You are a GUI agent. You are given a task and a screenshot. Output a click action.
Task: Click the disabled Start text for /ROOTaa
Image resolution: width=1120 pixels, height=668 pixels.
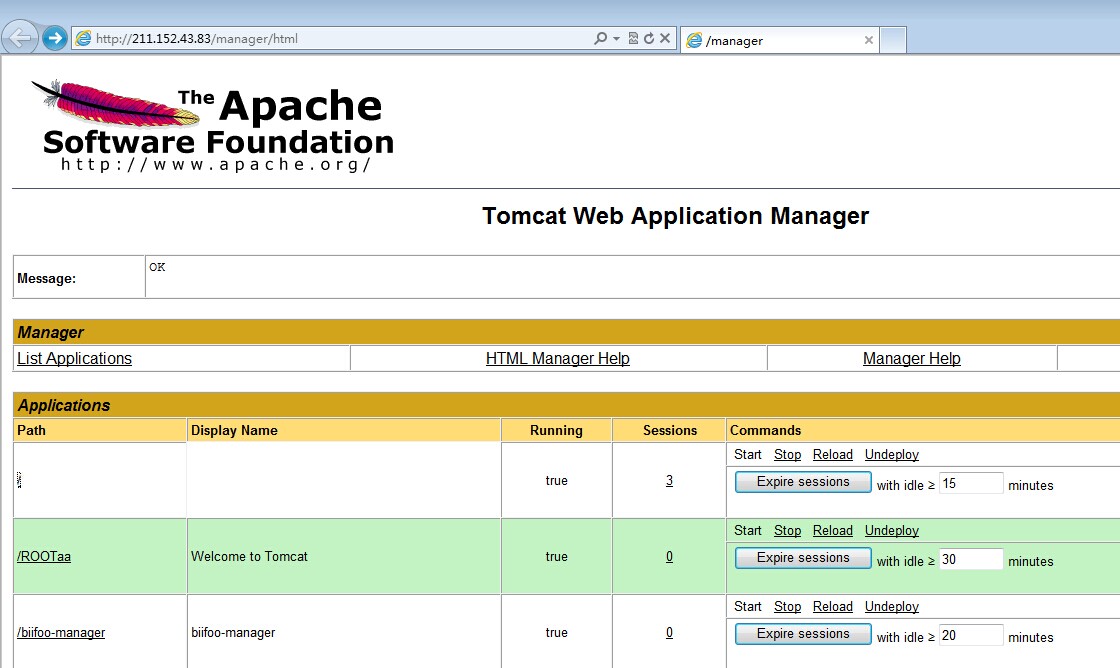tap(747, 530)
